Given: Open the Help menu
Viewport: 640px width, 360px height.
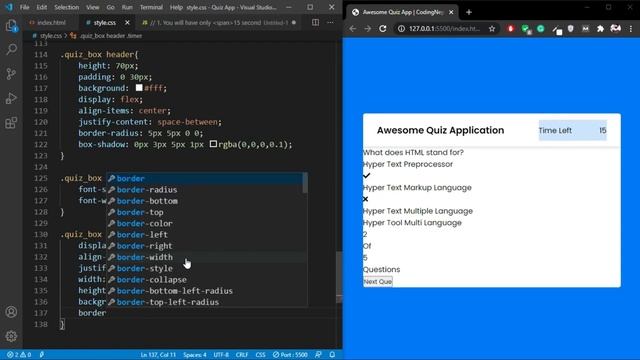Looking at the screenshot, I should tap(176, 7).
